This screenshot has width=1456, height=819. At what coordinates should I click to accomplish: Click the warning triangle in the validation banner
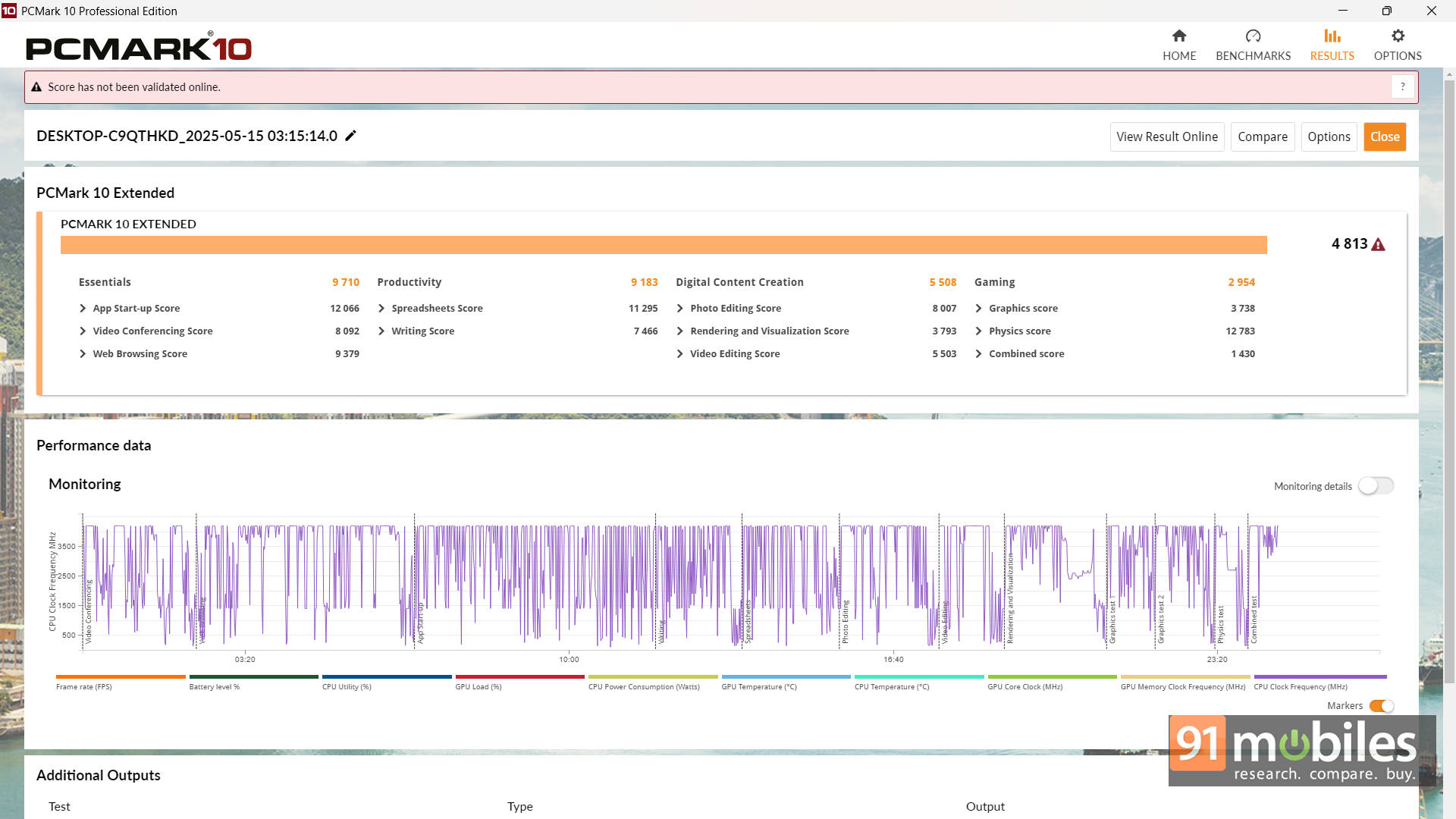pyautogui.click(x=36, y=87)
